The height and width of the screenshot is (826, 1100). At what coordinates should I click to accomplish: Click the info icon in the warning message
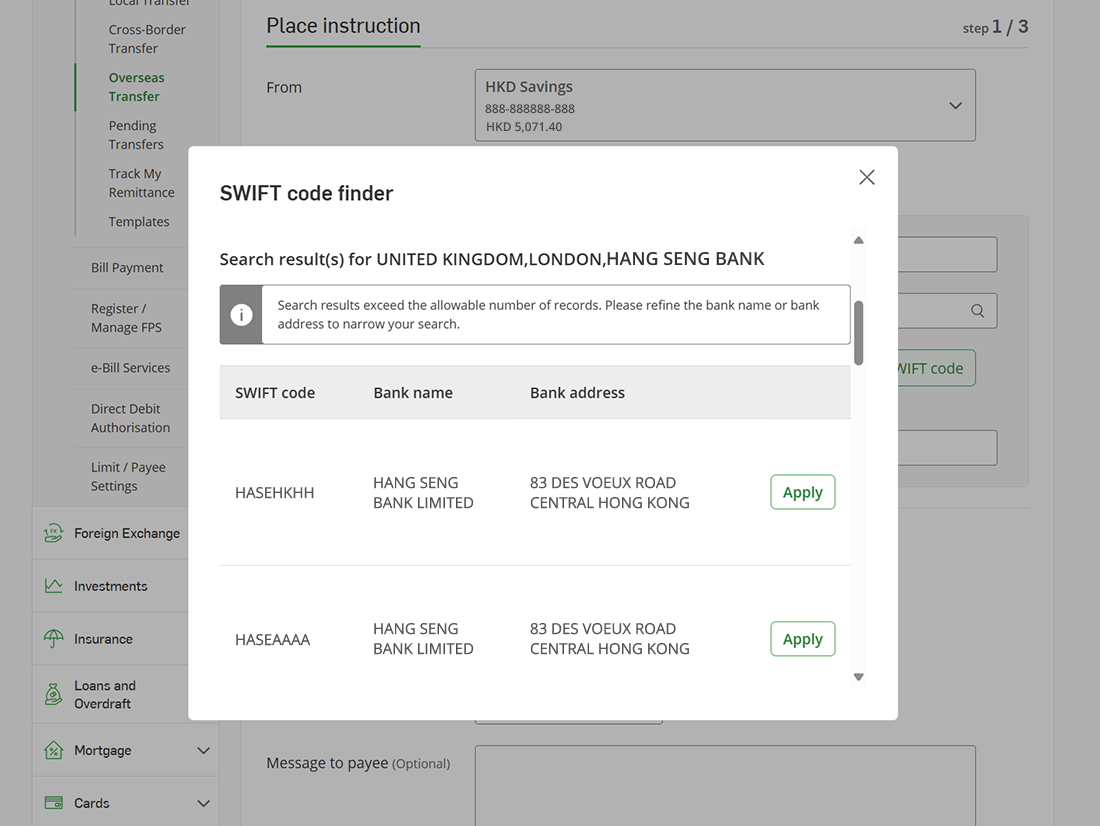click(x=240, y=314)
